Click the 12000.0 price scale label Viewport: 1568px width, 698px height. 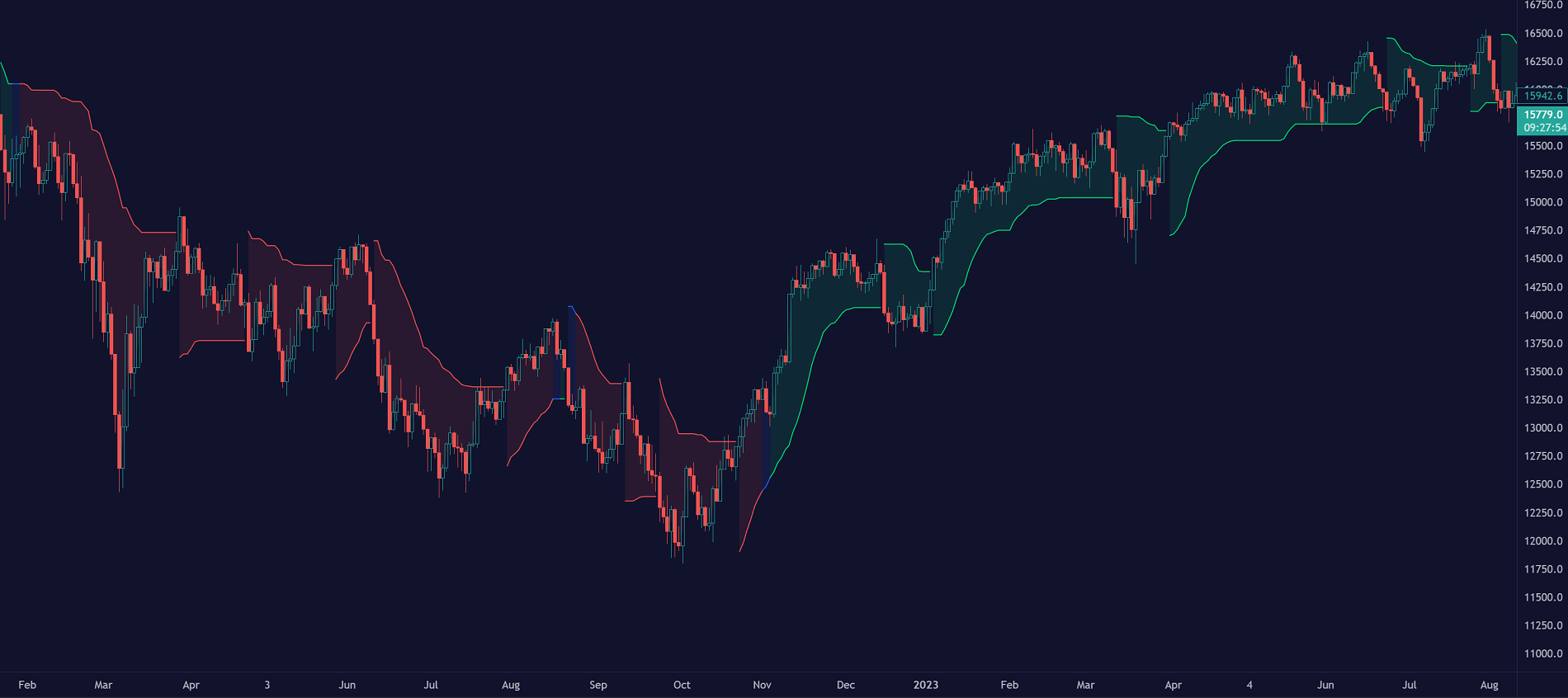point(1543,541)
